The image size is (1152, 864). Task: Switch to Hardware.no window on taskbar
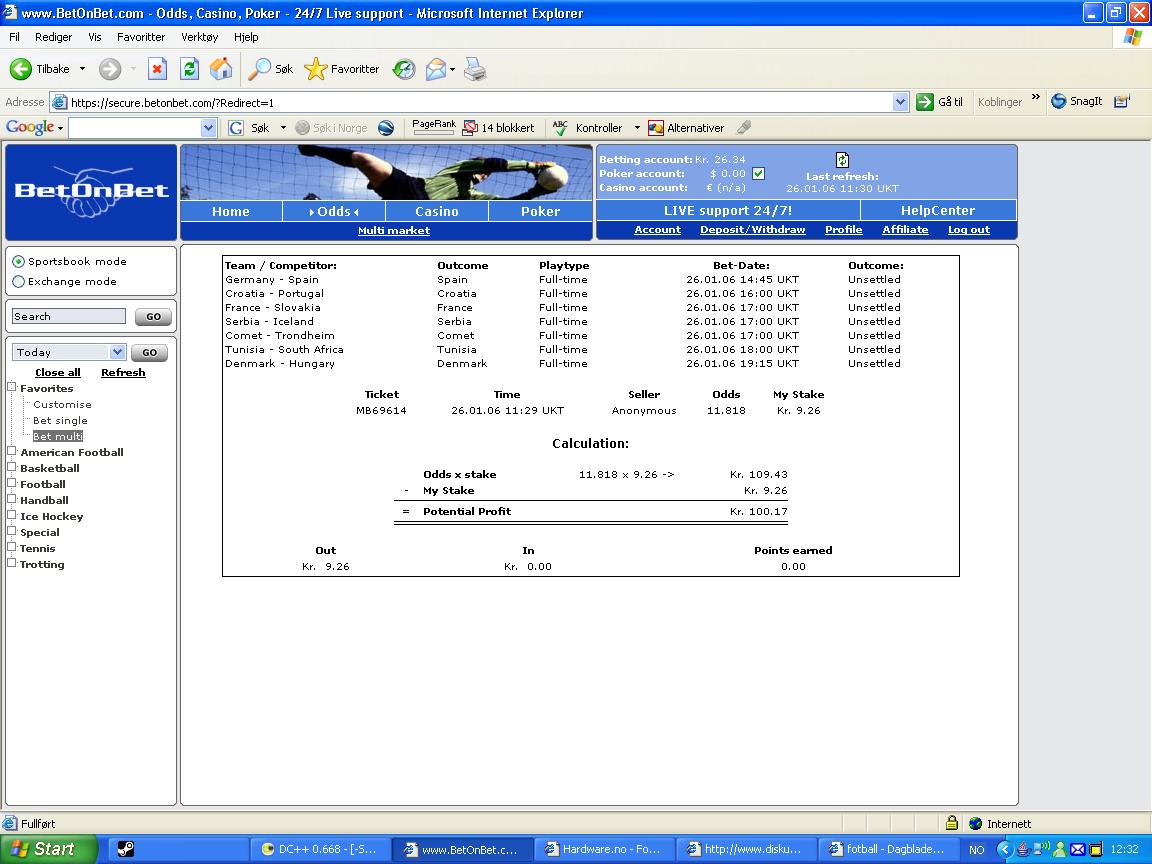point(604,849)
